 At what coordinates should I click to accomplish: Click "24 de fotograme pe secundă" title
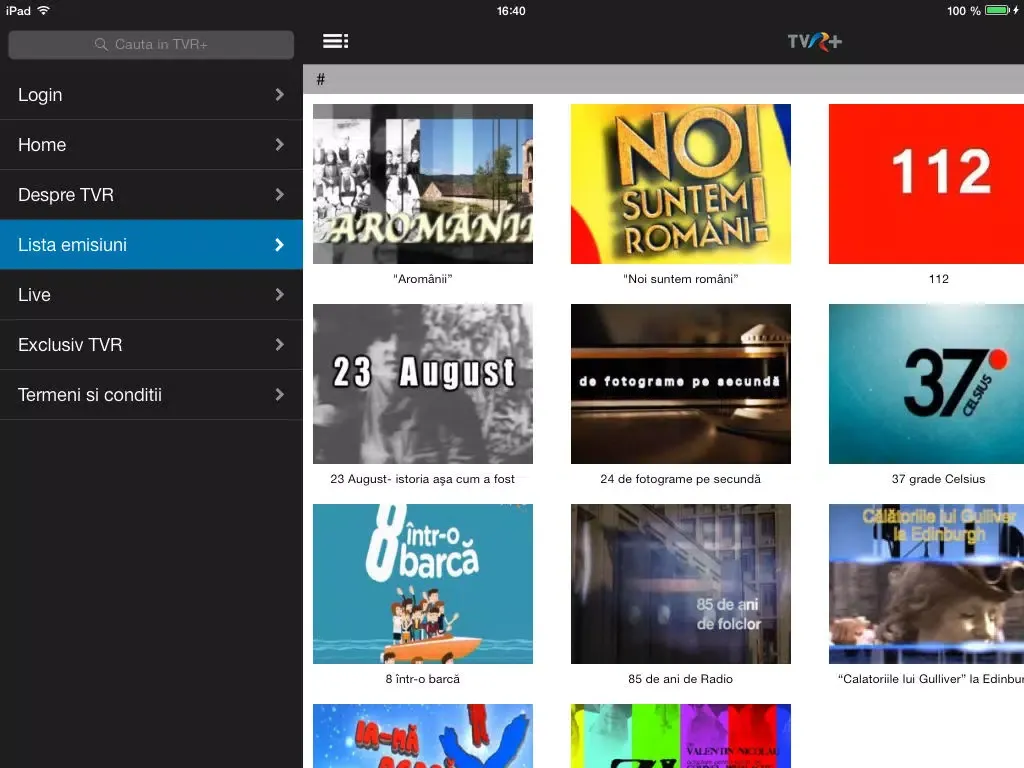pyautogui.click(x=680, y=479)
